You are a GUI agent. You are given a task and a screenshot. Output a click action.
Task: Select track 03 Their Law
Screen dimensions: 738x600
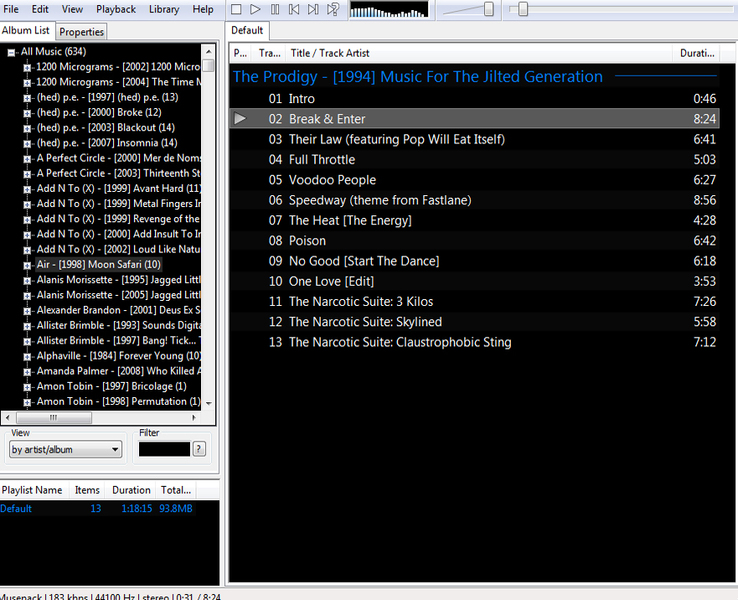tap(474, 139)
